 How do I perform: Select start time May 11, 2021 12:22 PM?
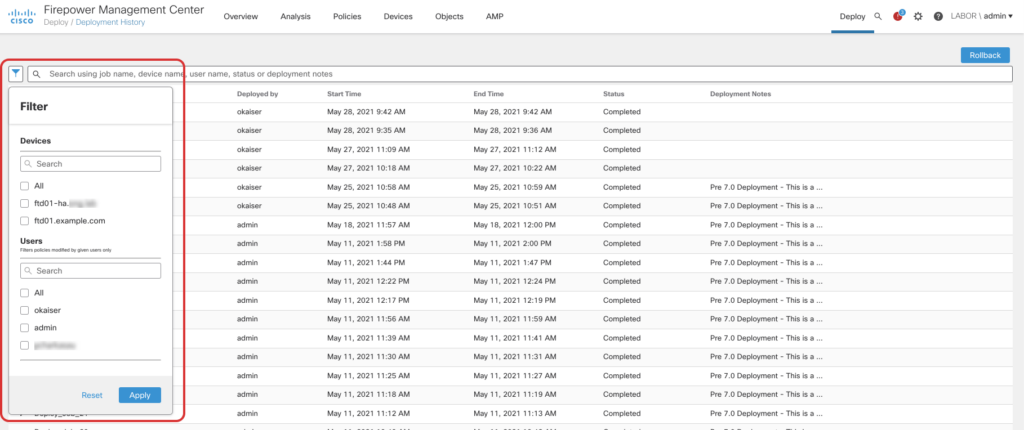coord(368,281)
